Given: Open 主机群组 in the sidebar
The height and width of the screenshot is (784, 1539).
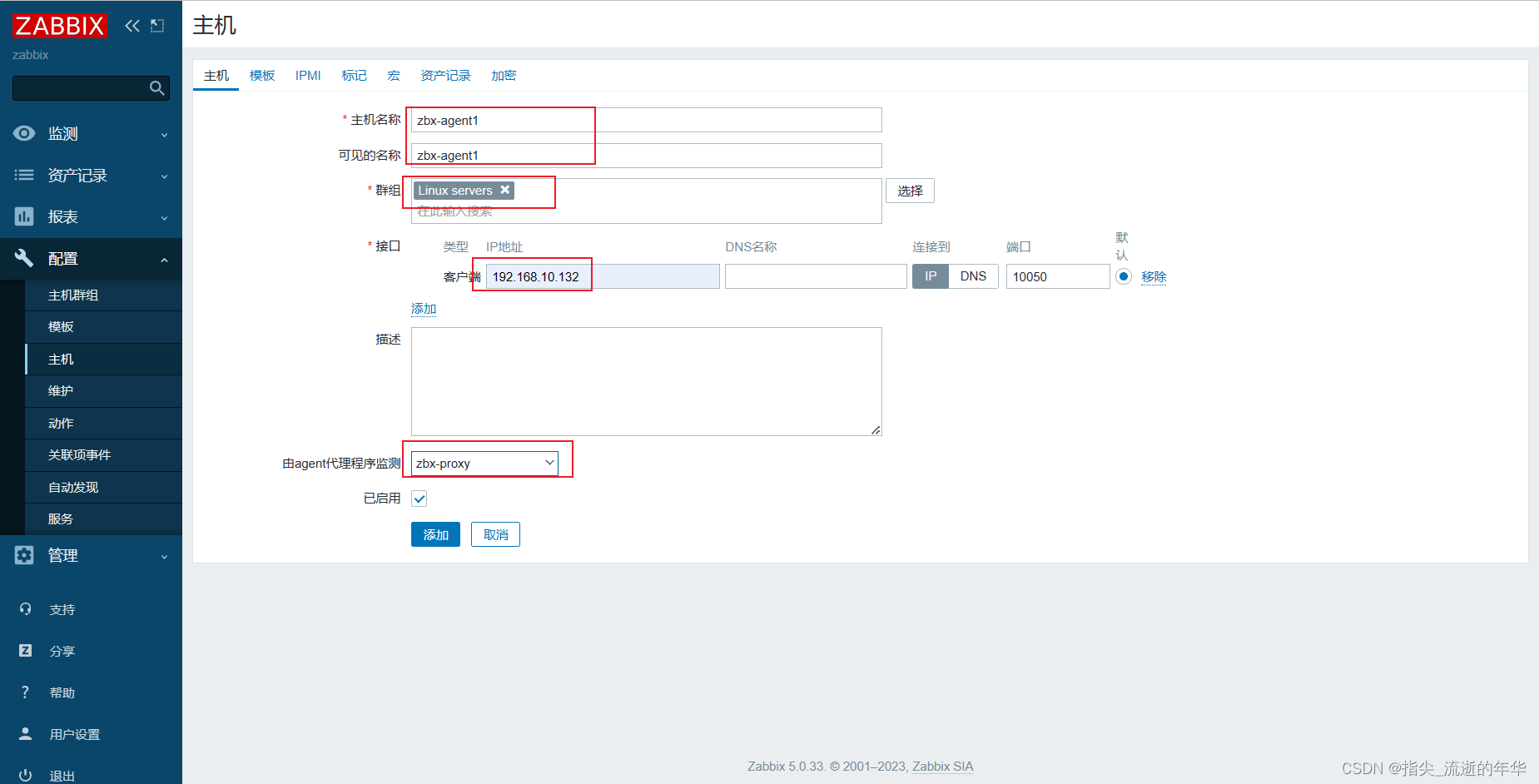Looking at the screenshot, I should click(103, 295).
